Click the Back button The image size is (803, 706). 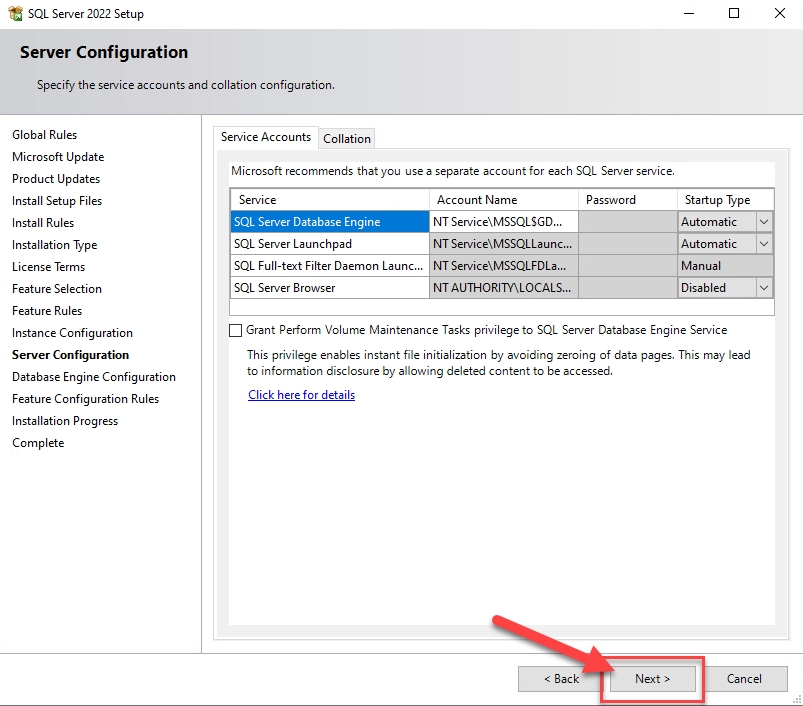pyautogui.click(x=561, y=679)
